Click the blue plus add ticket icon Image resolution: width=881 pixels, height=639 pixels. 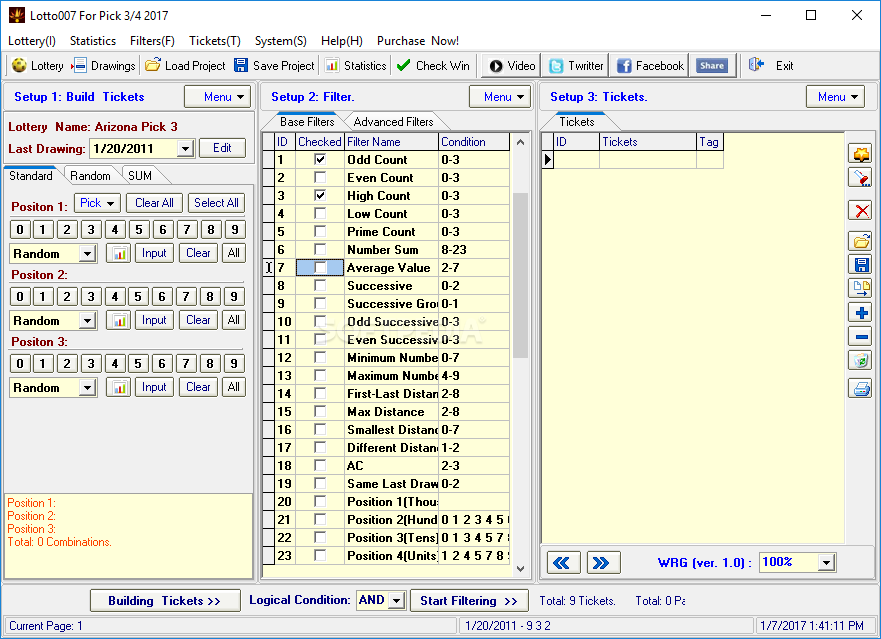[860, 312]
